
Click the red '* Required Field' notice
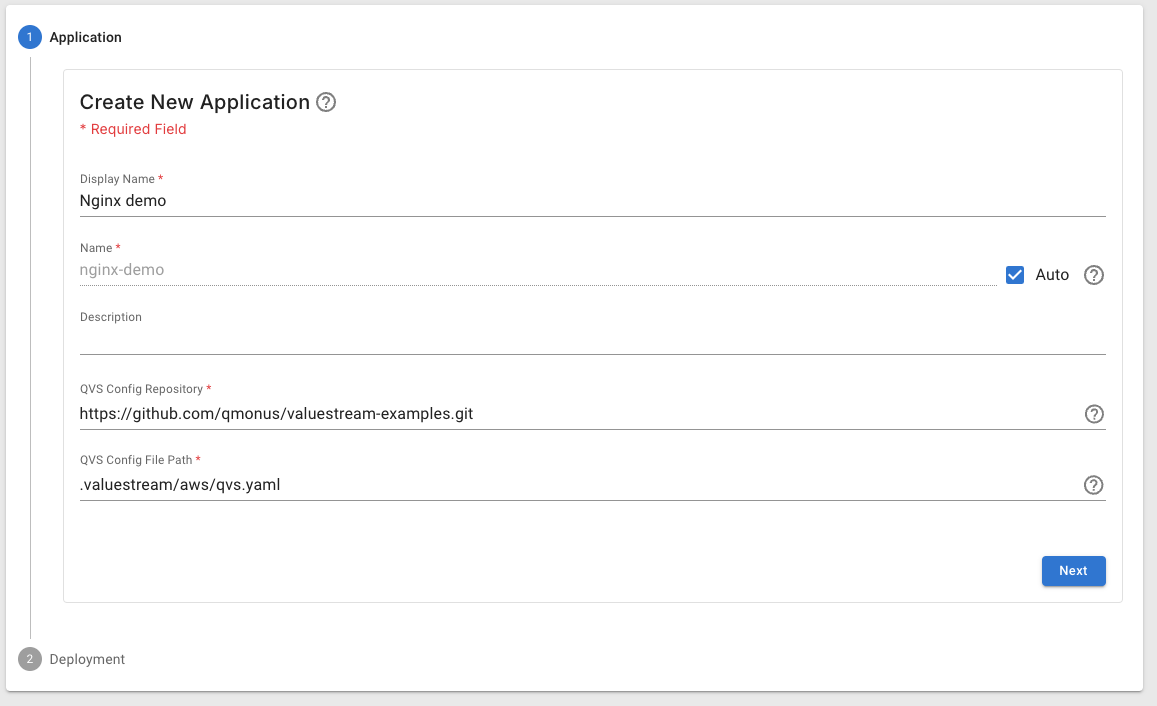point(133,129)
